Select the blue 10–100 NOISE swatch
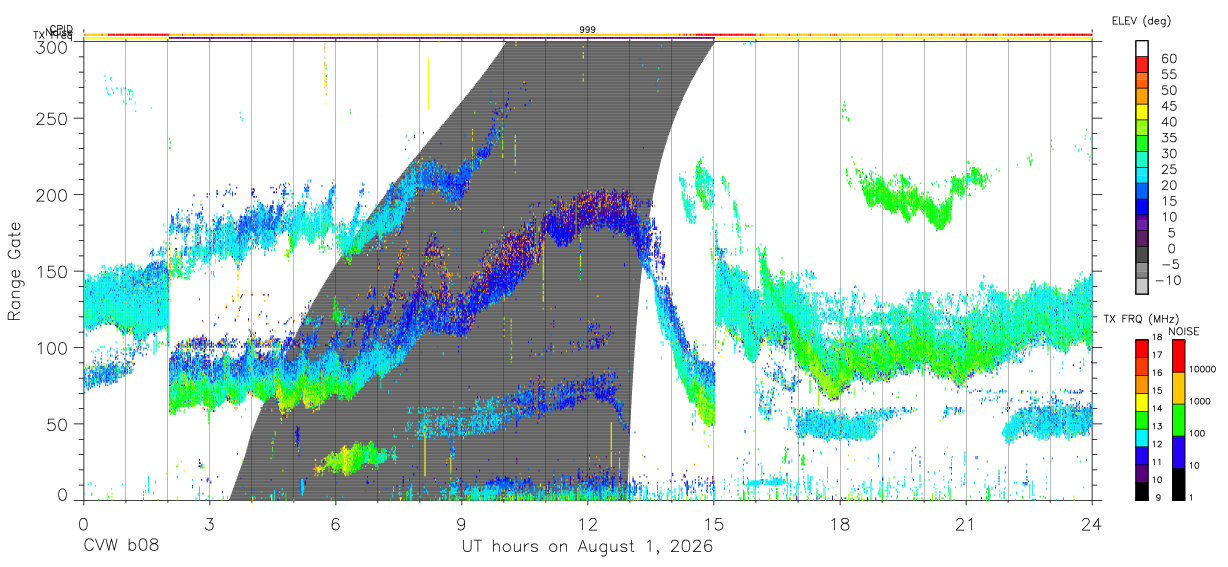 click(1179, 452)
